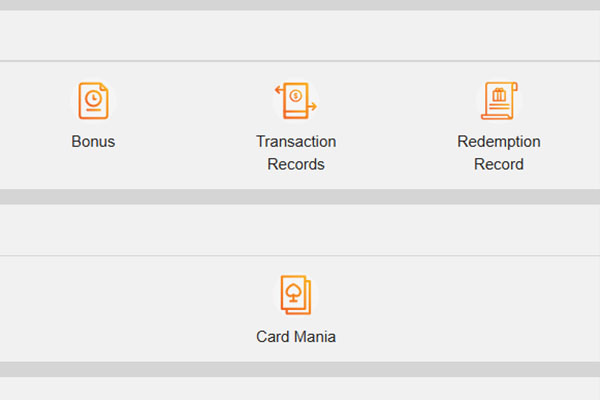
Task: Tap the clock symbol inside Bonus icon
Action: pos(93,98)
